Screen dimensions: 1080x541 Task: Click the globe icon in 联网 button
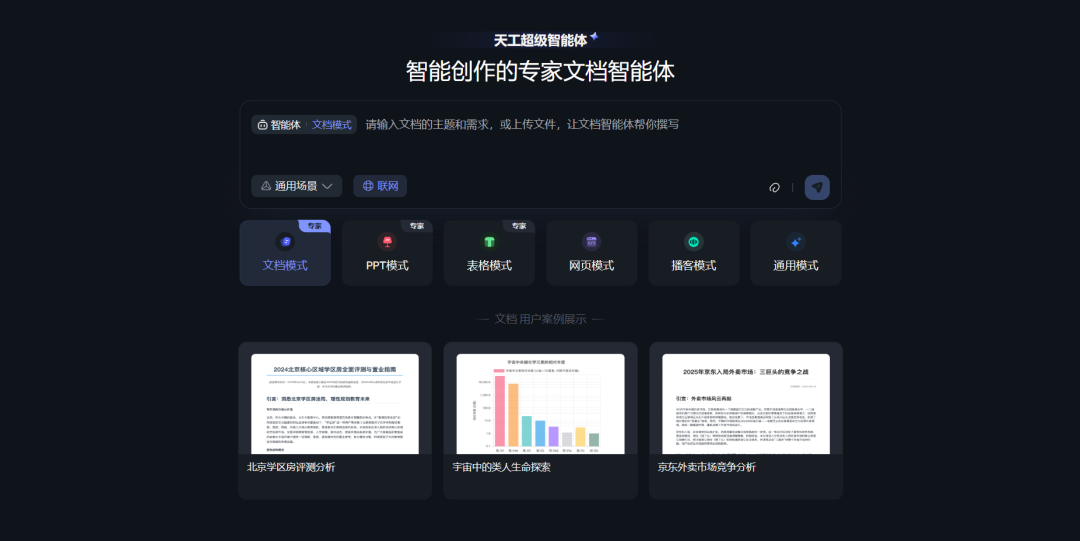[368, 186]
